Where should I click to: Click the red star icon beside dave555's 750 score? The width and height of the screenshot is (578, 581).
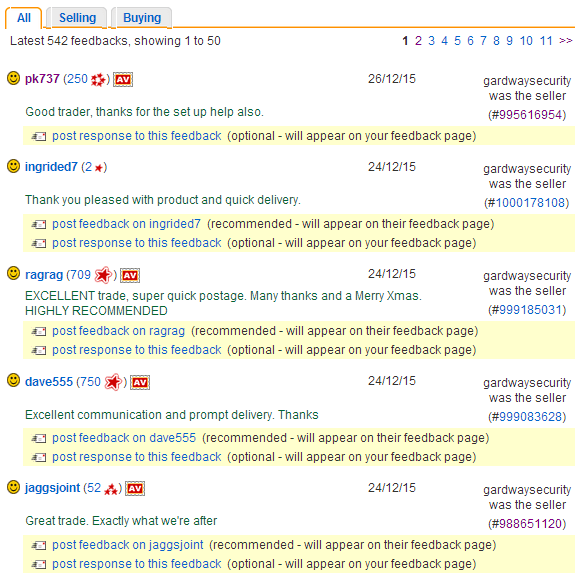pyautogui.click(x=113, y=382)
